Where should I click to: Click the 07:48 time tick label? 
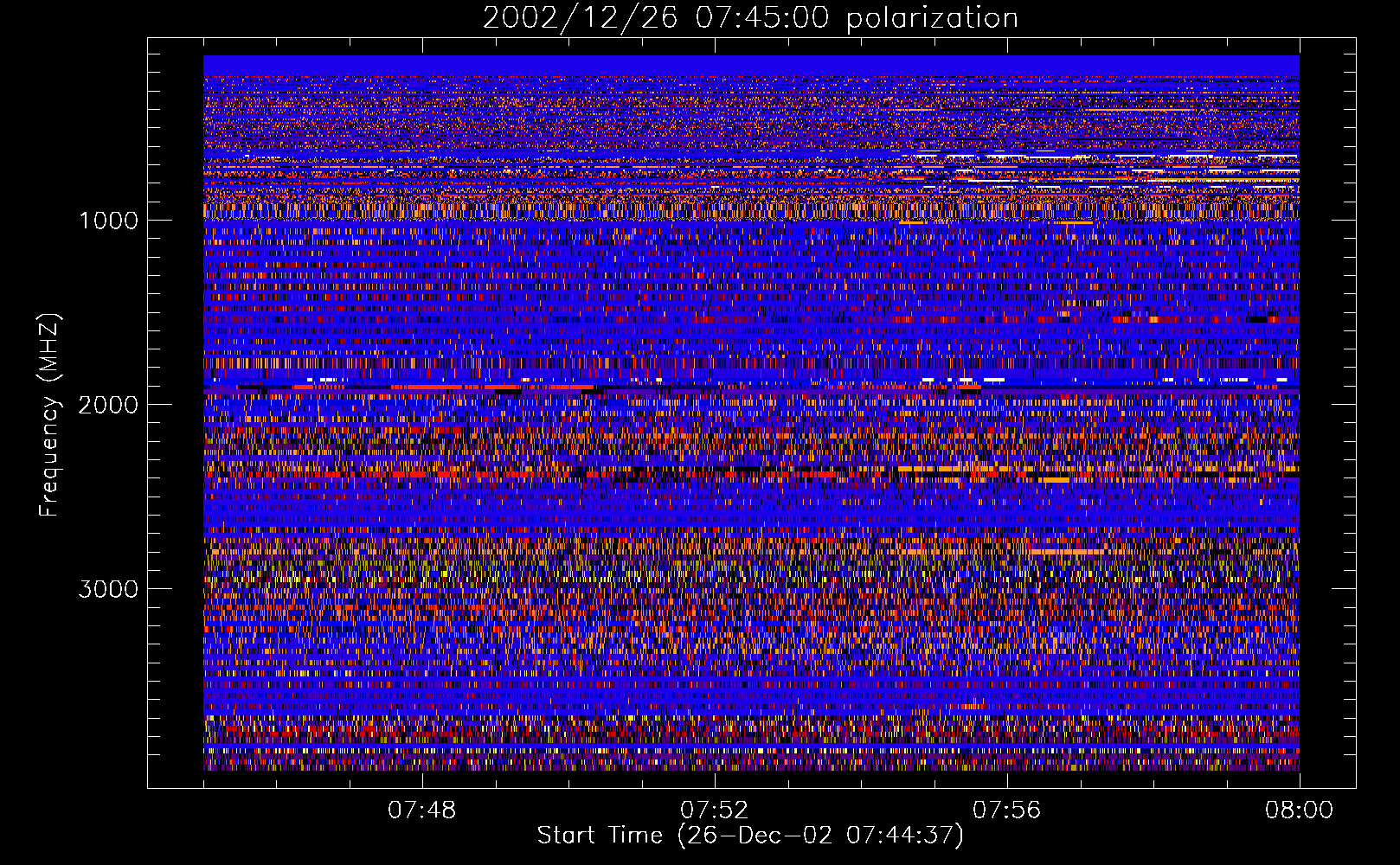point(422,811)
